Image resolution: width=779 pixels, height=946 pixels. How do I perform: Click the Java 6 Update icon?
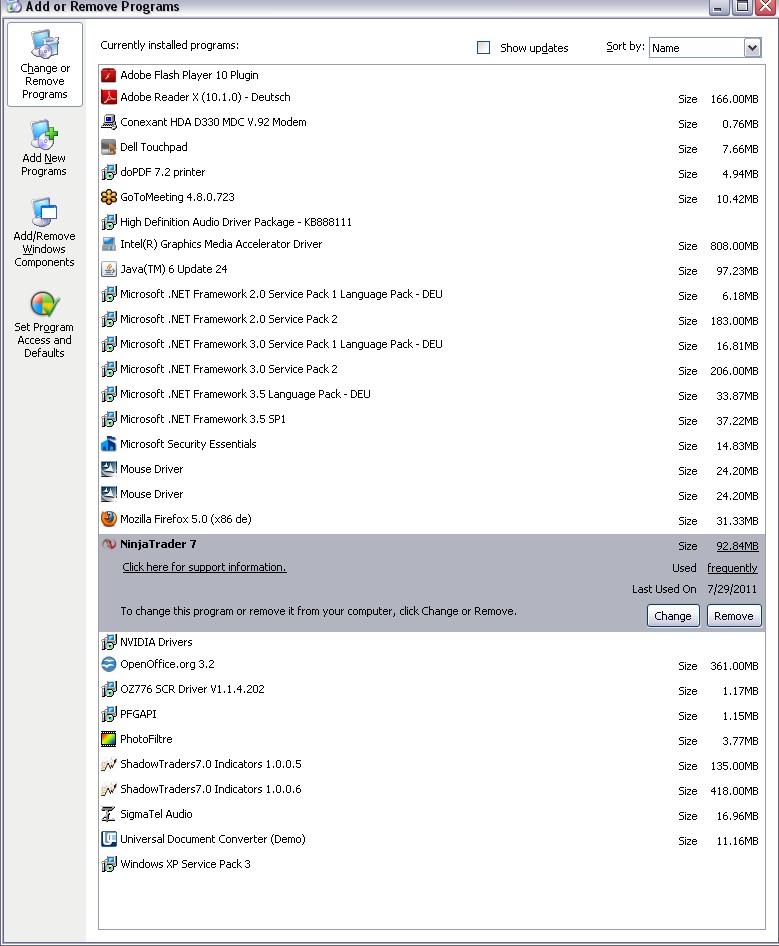[109, 269]
